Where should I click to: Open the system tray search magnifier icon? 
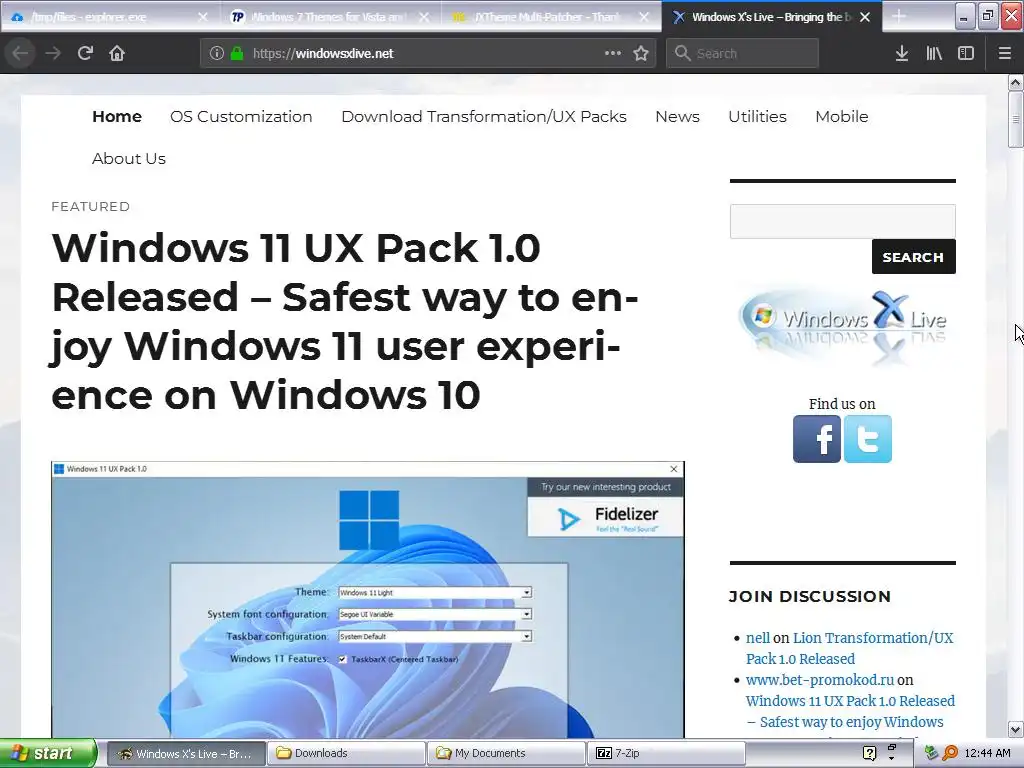[950, 753]
